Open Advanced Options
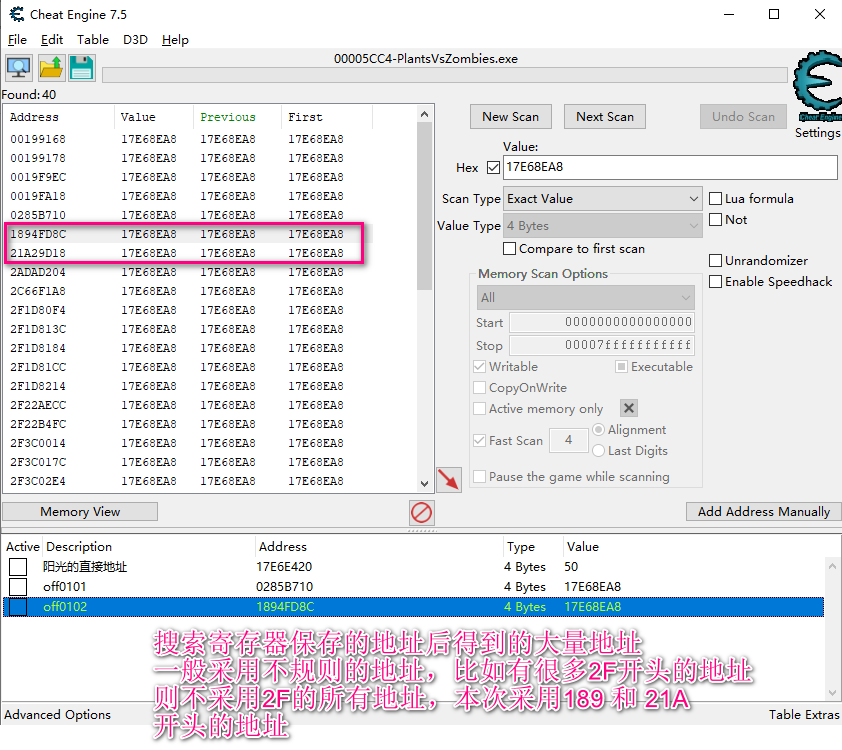The height and width of the screenshot is (750, 842). [x=57, y=715]
